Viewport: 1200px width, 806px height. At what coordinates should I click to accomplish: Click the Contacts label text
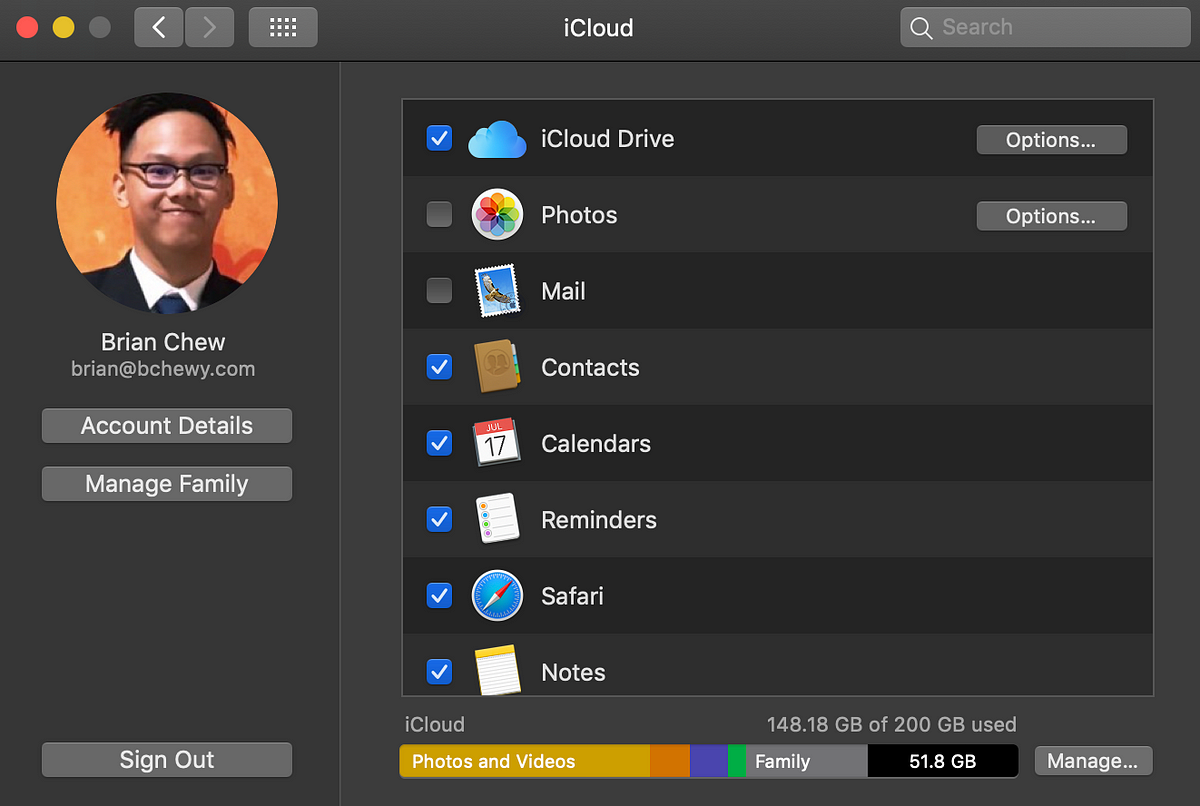590,367
